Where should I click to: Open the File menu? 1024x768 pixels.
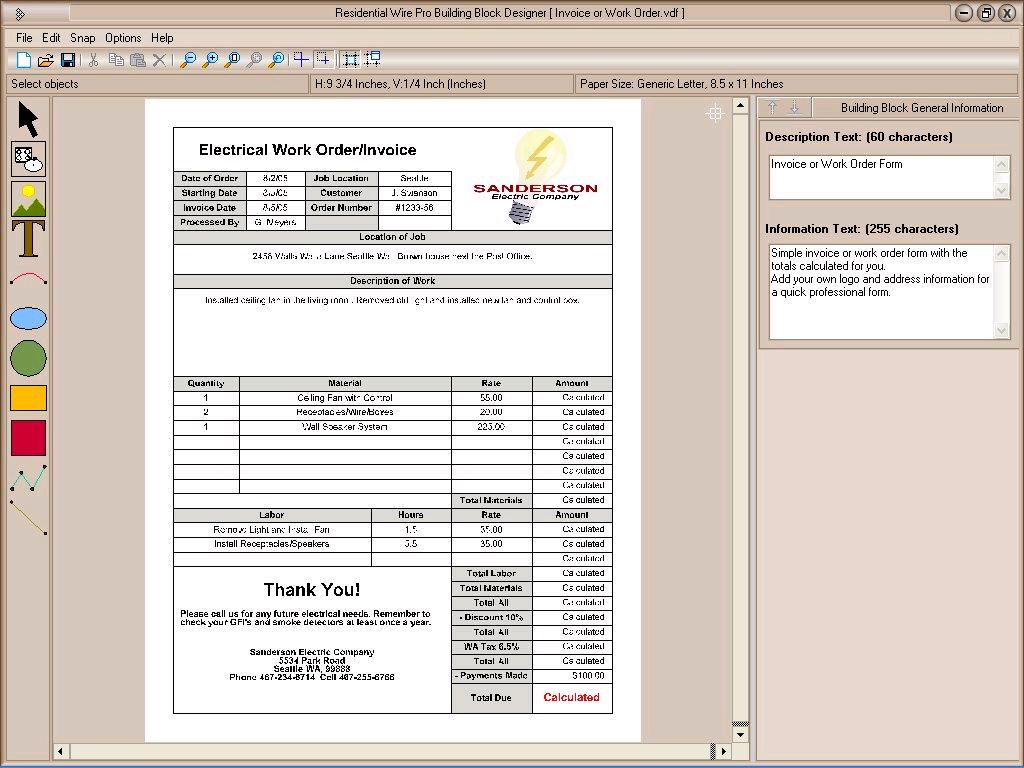(24, 38)
